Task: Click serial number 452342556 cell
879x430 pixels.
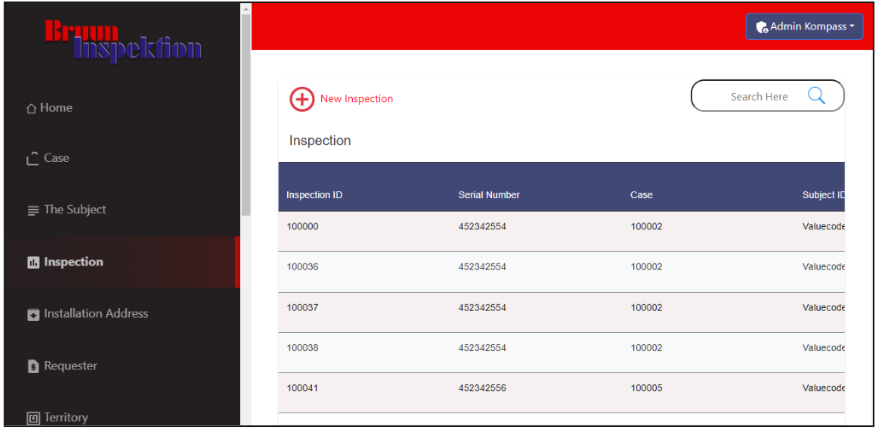Action: tap(482, 388)
